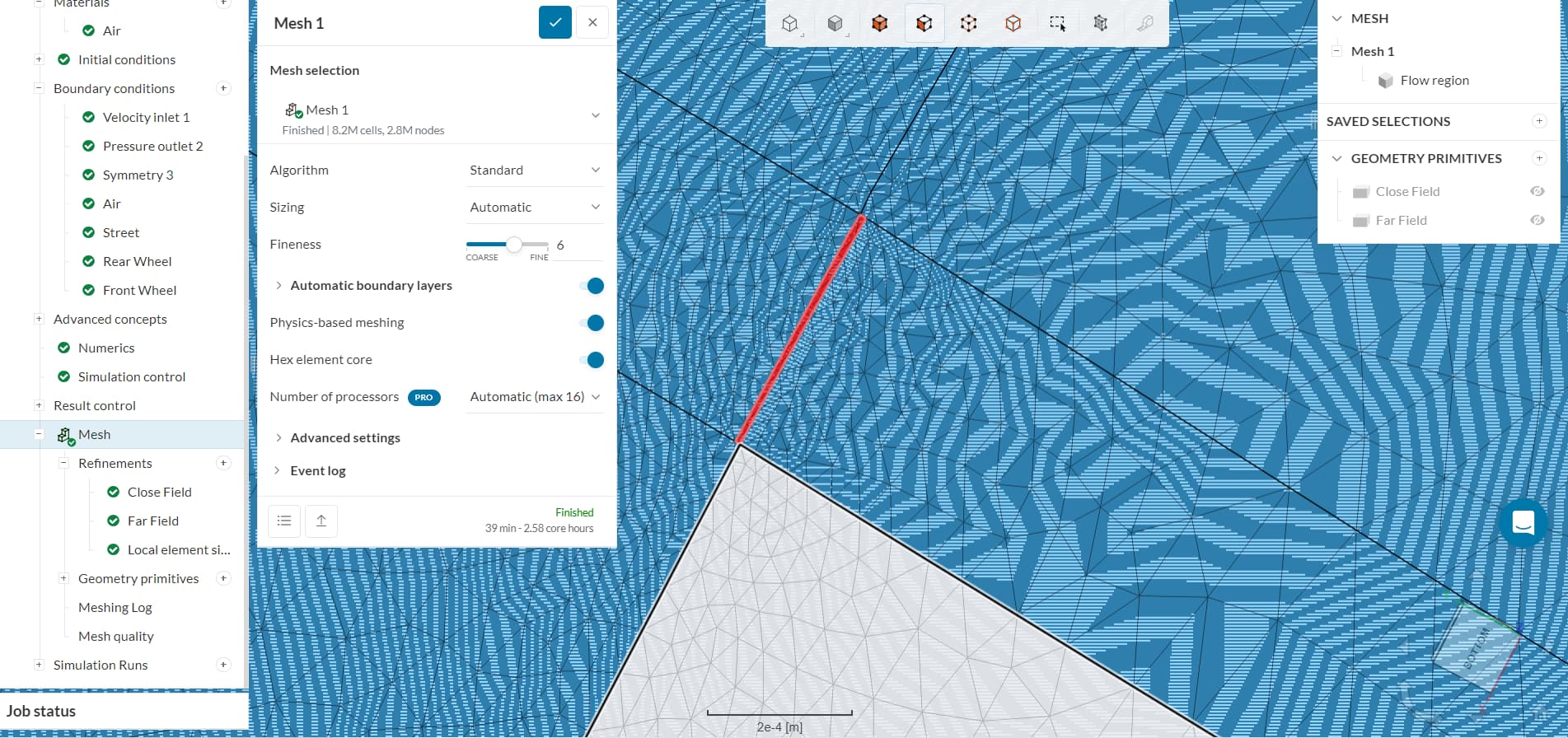Close the Mesh 1 settings panel

coord(592,22)
